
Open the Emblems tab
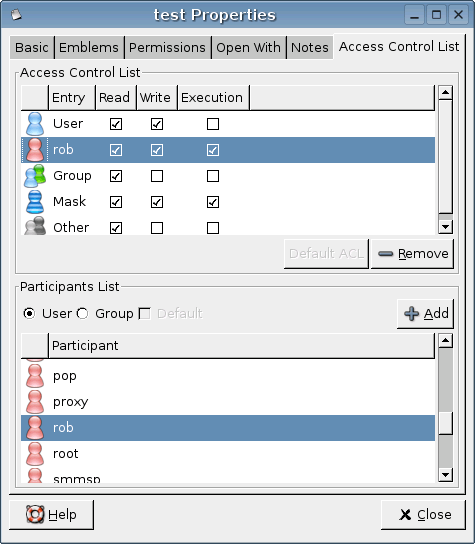click(x=89, y=48)
